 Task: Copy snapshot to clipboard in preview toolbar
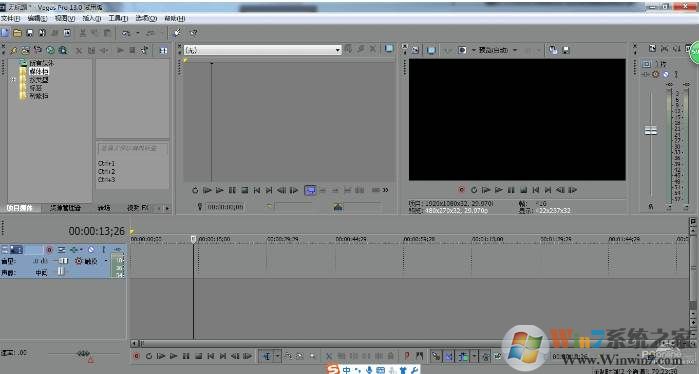(x=553, y=50)
